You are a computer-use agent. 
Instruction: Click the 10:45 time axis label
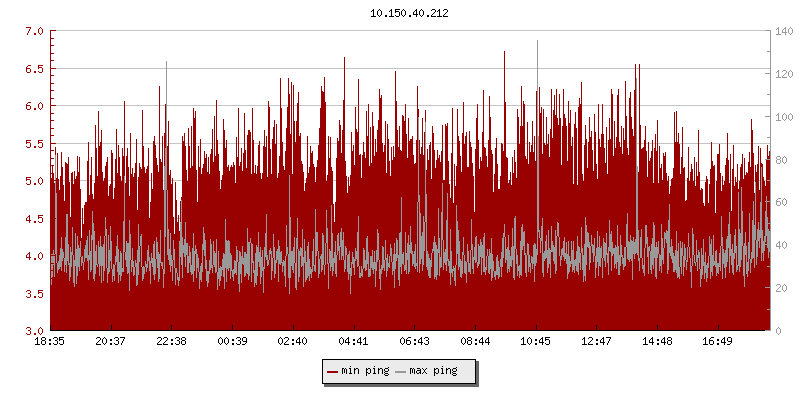coord(536,342)
